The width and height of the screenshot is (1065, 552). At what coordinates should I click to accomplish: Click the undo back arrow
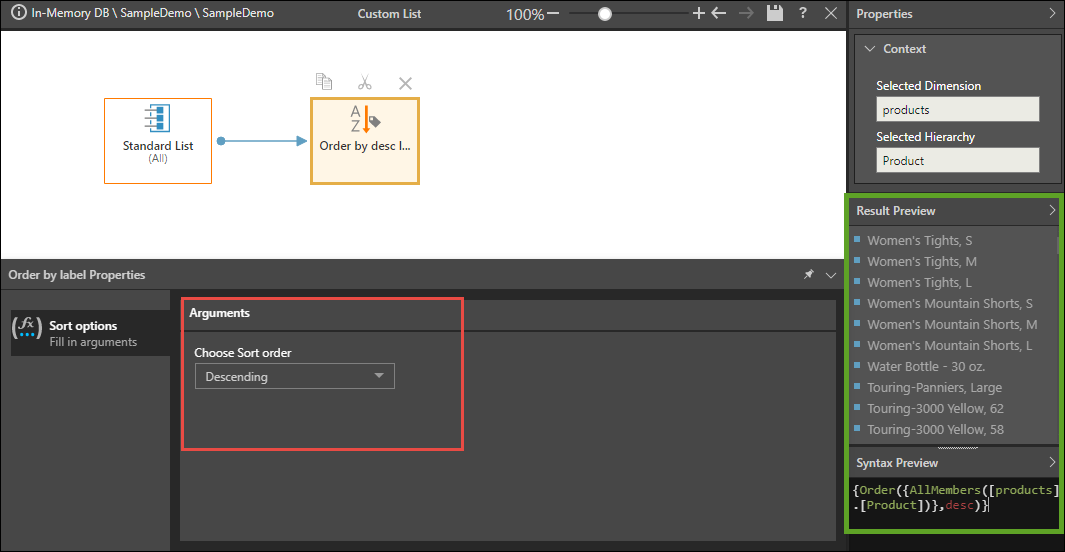pos(718,14)
